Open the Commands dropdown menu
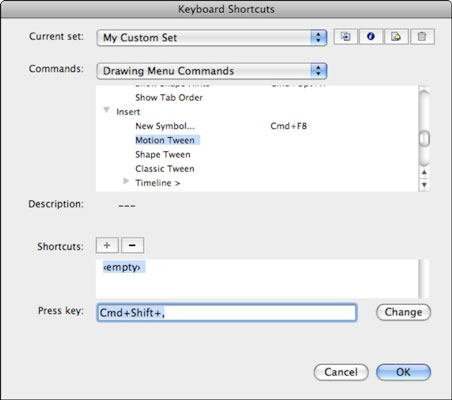Image resolution: width=452 pixels, height=400 pixels. click(212, 71)
